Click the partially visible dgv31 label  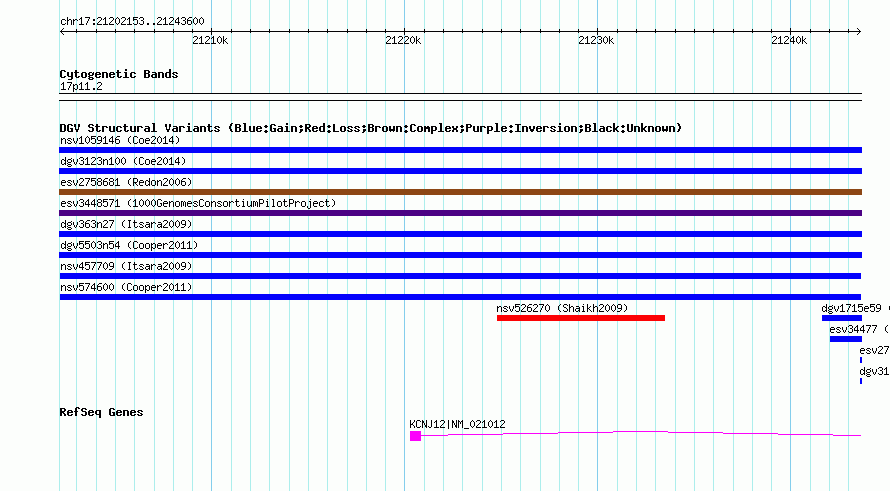(874, 371)
